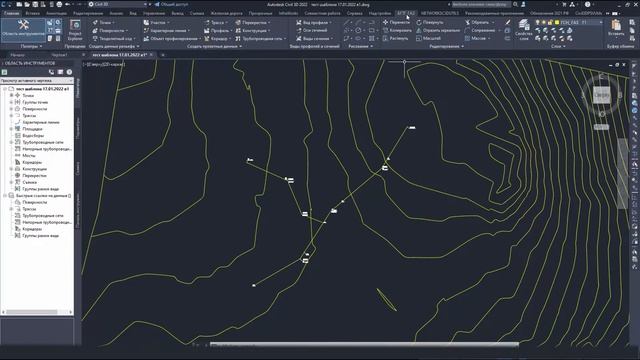Select the Сопряжение fillet tool

pyautogui.click(x=480, y=30)
